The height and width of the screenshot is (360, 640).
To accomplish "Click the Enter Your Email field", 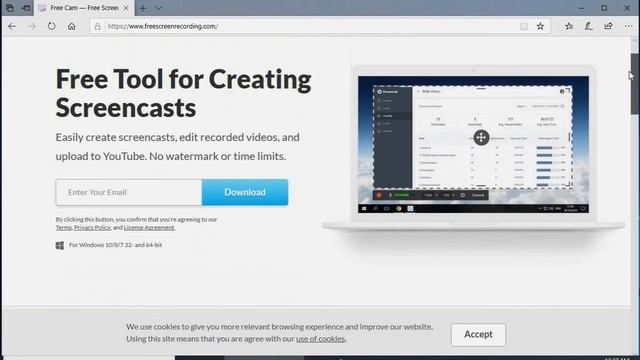I will tap(129, 192).
